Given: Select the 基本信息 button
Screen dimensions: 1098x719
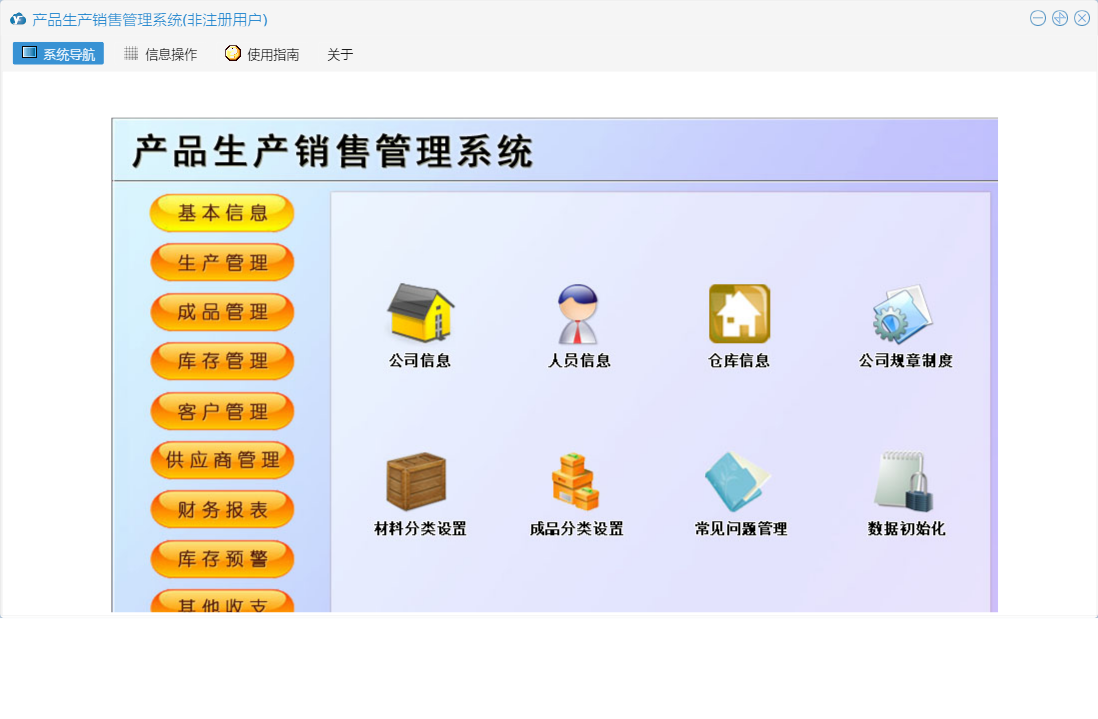Looking at the screenshot, I should [222, 213].
